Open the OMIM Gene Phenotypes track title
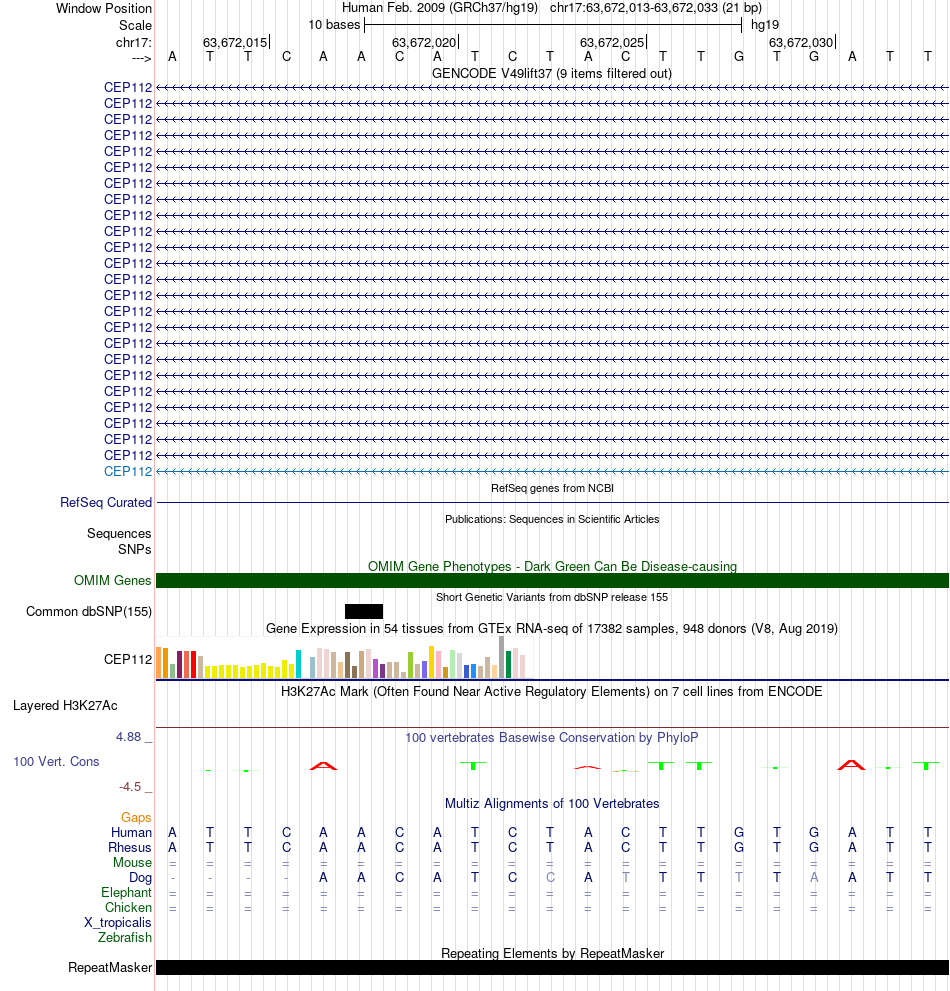 click(x=552, y=566)
